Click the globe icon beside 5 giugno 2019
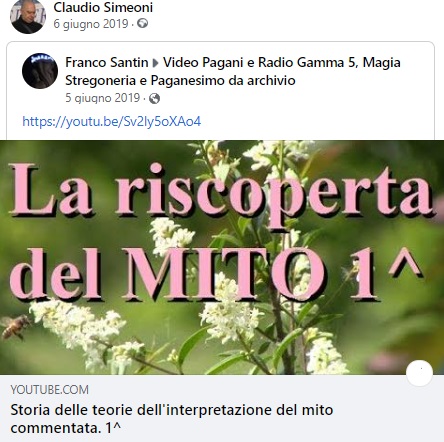Viewport: 444px width, 442px height. tap(154, 99)
